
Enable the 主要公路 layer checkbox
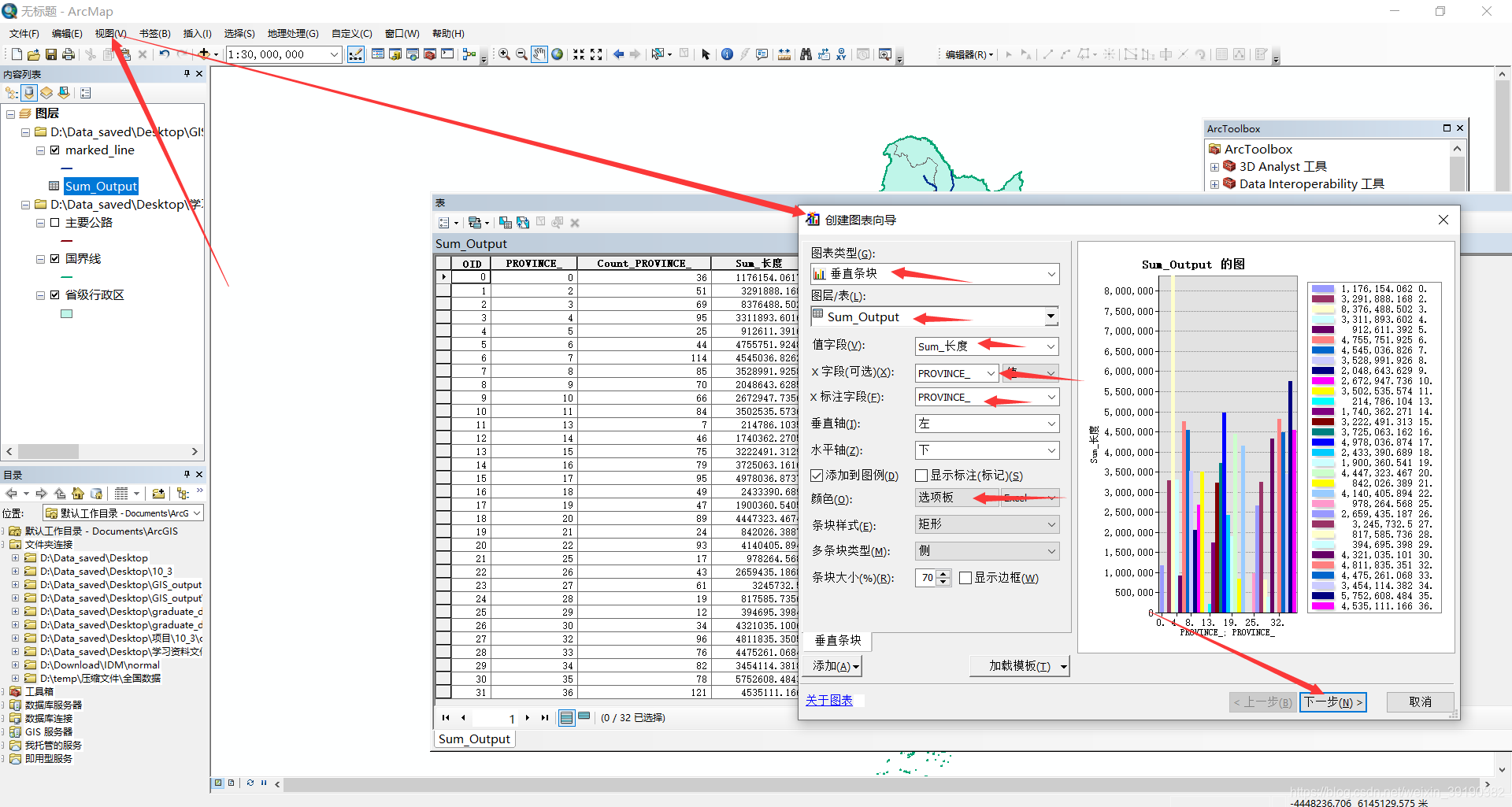(x=55, y=223)
